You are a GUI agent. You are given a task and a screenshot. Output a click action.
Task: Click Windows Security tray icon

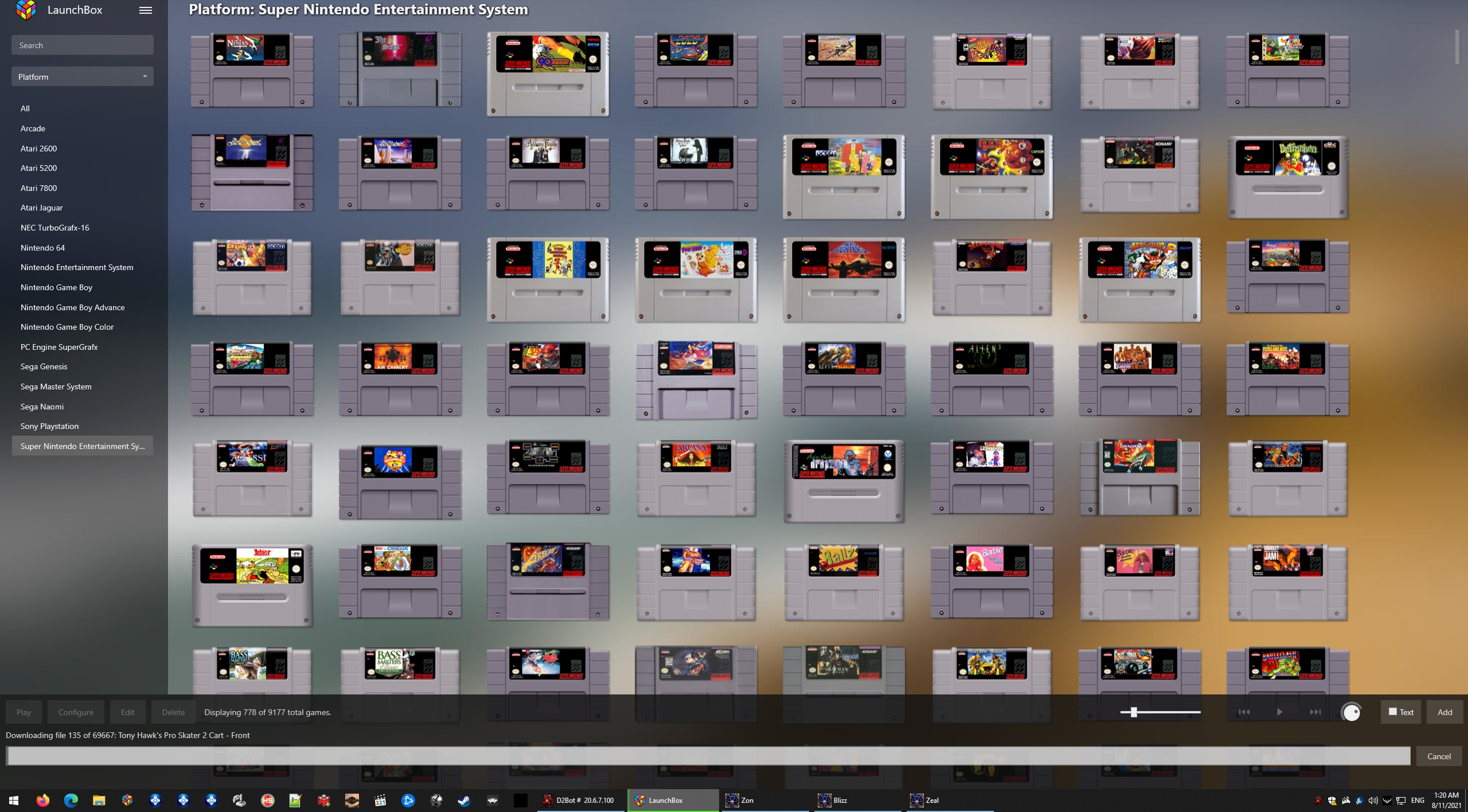(x=1332, y=800)
